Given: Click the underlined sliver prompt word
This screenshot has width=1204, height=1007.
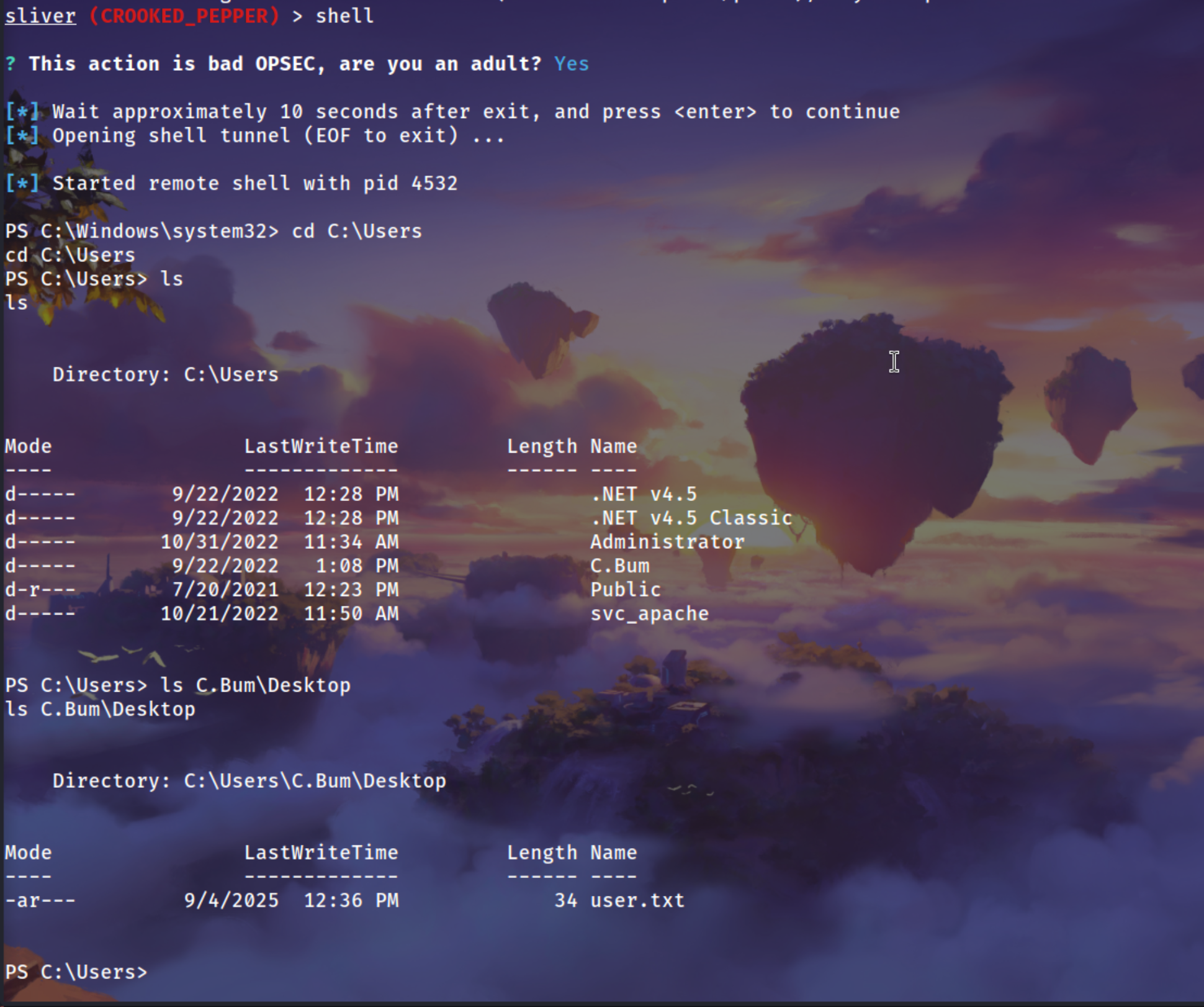Looking at the screenshot, I should click(x=40, y=16).
